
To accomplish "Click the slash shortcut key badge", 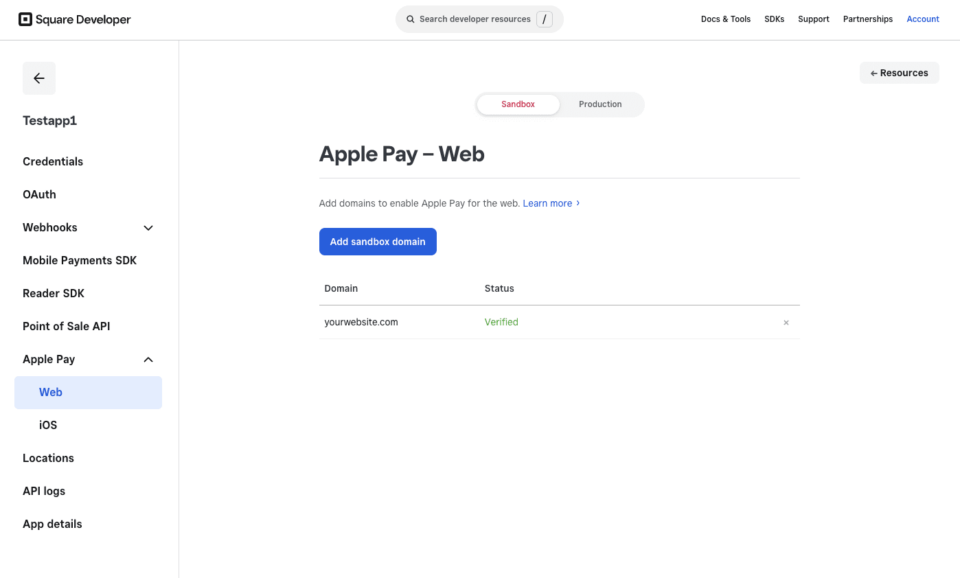I will click(544, 20).
